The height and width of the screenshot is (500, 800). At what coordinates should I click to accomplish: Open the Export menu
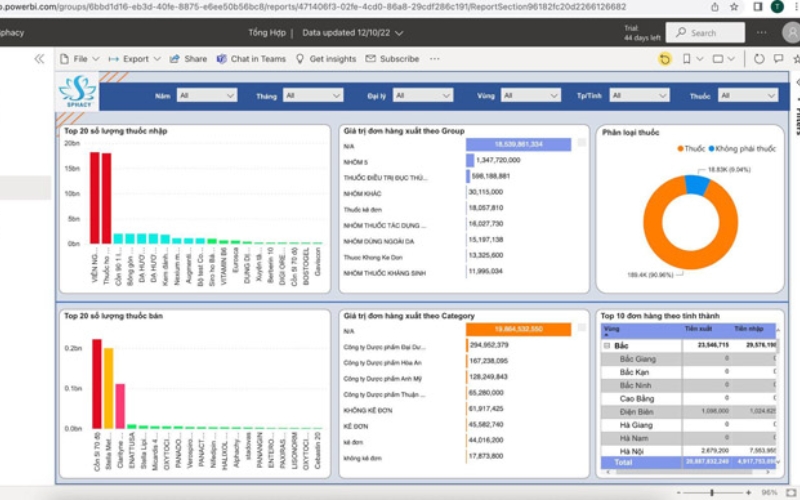tap(135, 59)
